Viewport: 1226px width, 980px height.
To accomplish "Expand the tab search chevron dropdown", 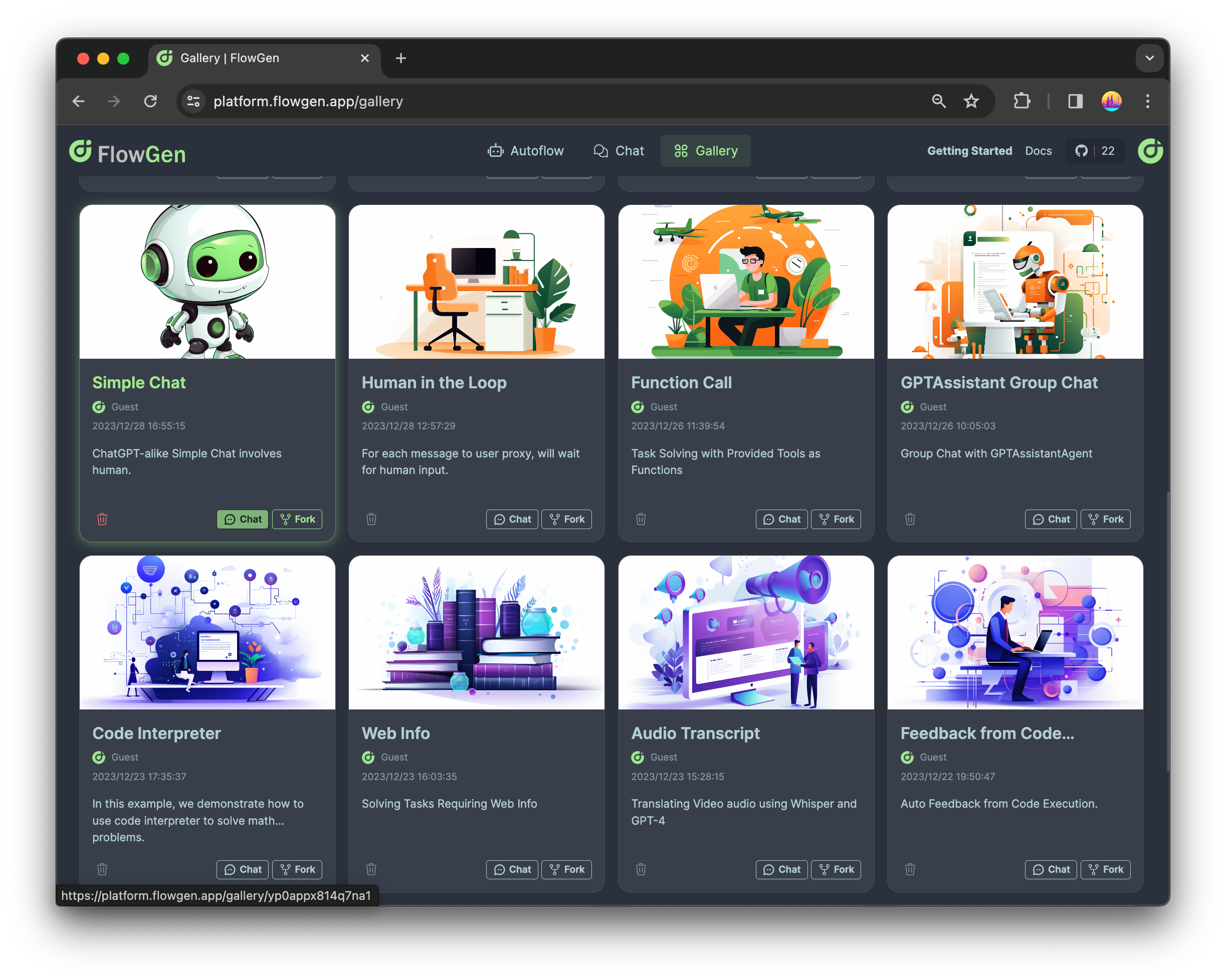I will 1149,58.
